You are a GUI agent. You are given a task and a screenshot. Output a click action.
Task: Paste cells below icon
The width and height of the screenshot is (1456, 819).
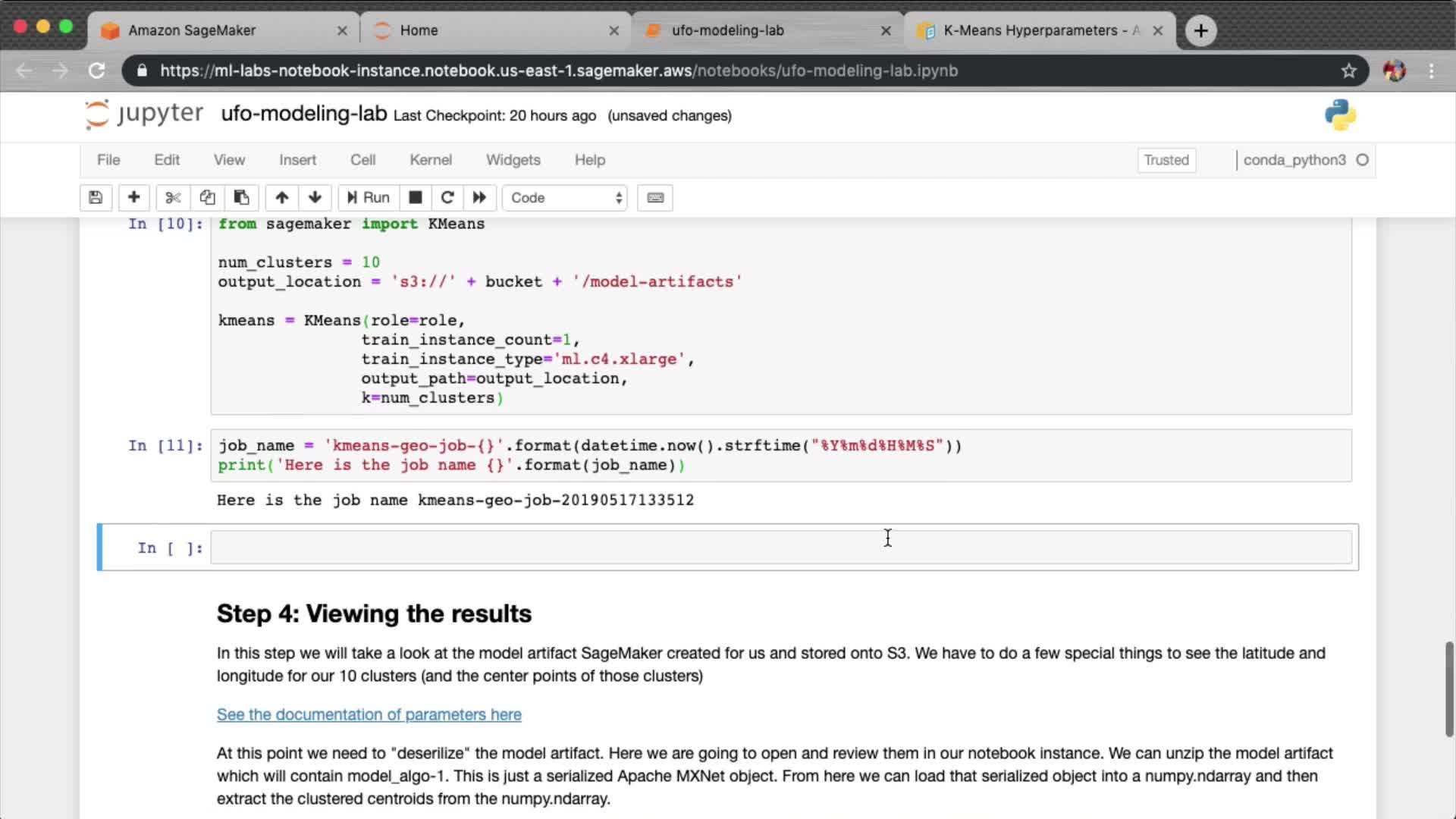click(x=241, y=198)
